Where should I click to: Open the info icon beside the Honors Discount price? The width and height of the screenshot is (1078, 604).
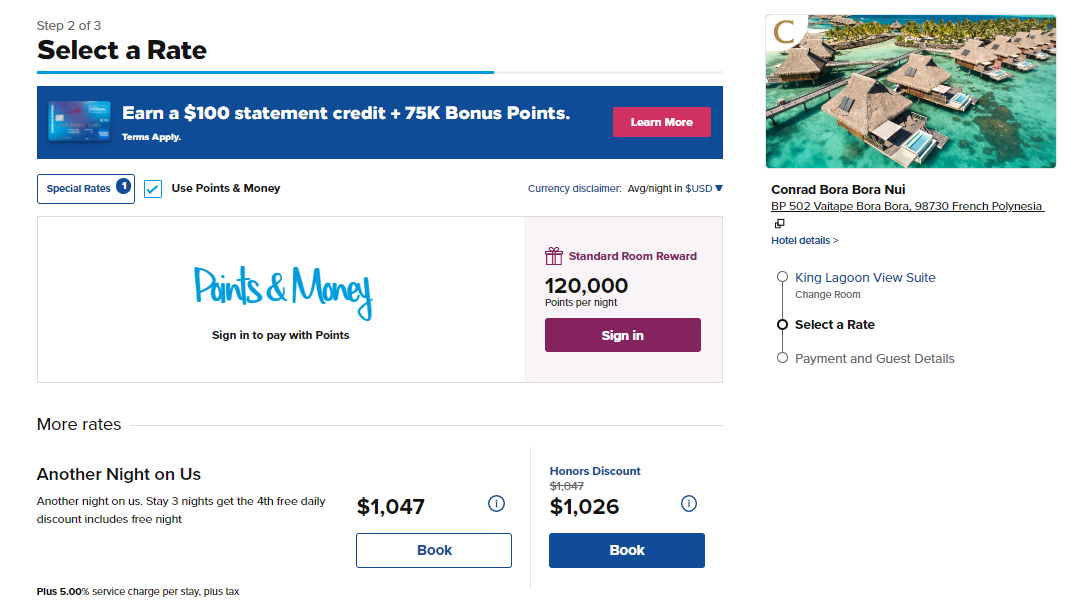688,504
